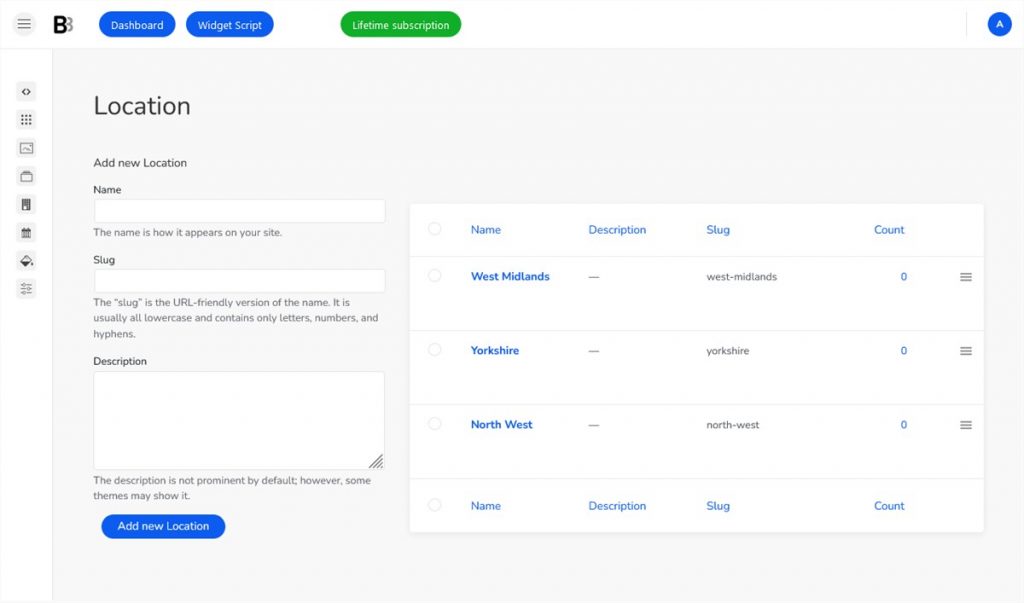Screen dimensions: 1024x603
Task: Open the actions menu for Yorkshire
Action: [965, 350]
